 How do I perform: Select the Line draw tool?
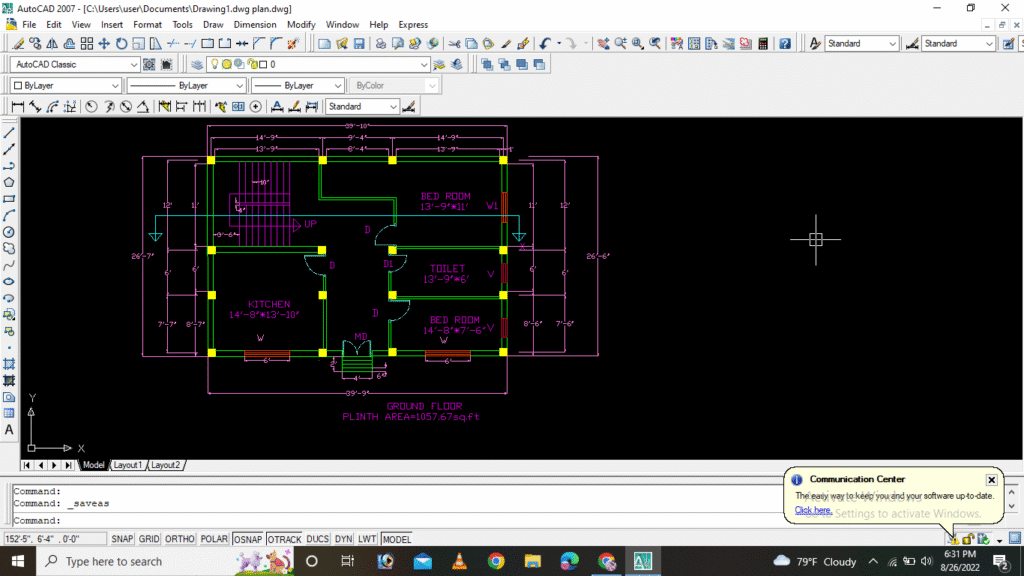[9, 133]
